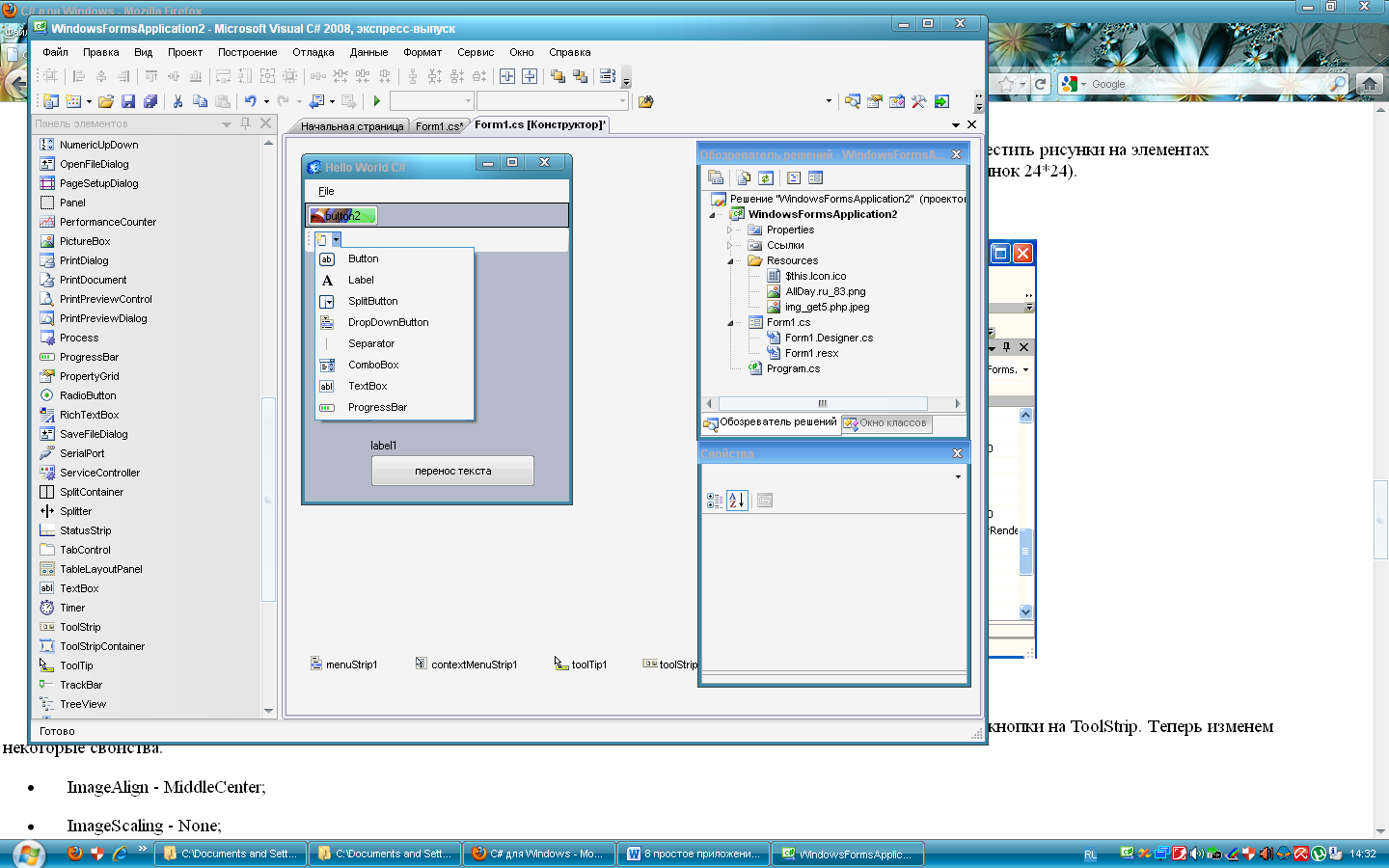
Task: Open the Add ToolStrip item dropdown arrow
Action: pos(336,239)
